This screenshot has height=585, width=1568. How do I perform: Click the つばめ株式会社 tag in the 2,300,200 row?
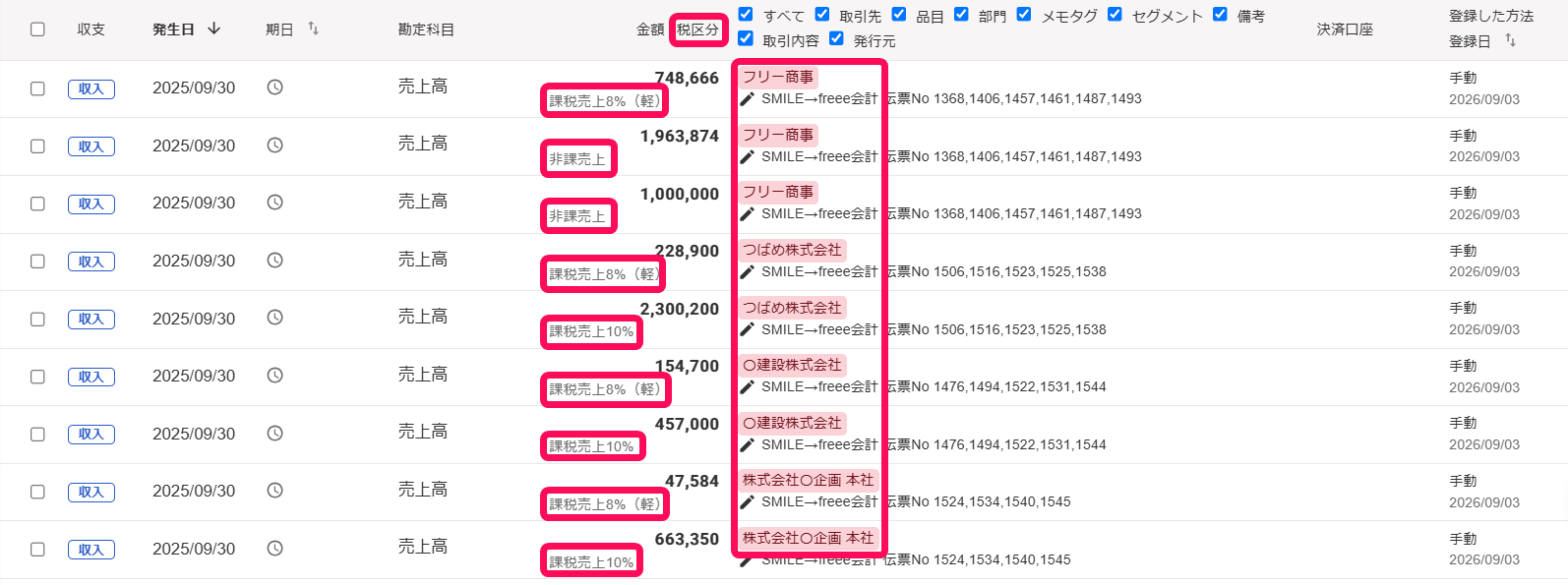(x=792, y=308)
